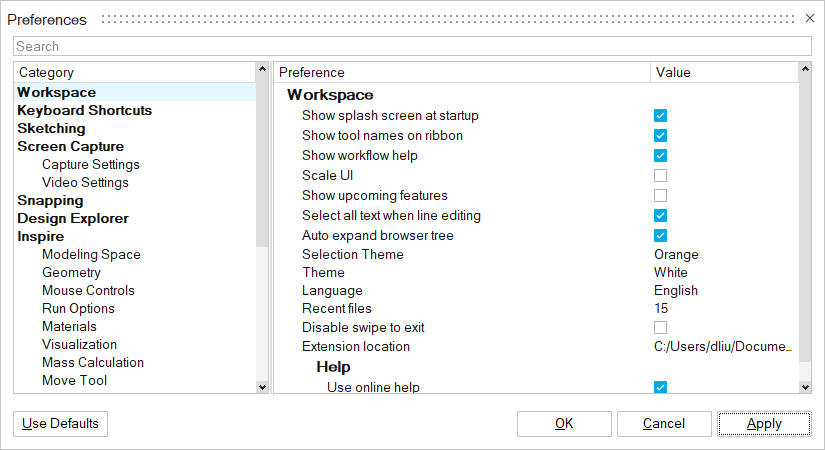
Task: Open Capture Settings category
Action: click(91, 165)
